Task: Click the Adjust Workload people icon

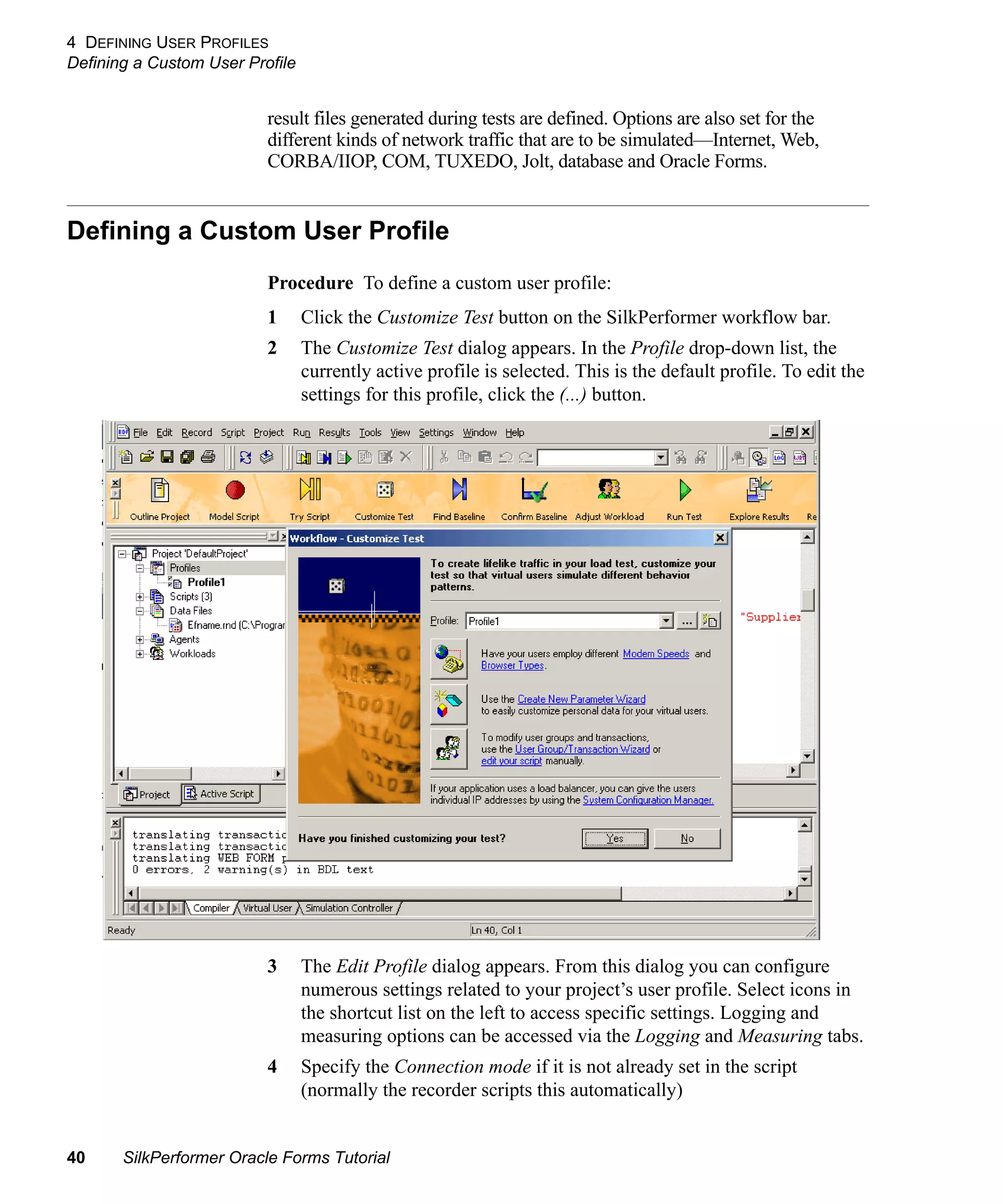Action: tap(609, 489)
